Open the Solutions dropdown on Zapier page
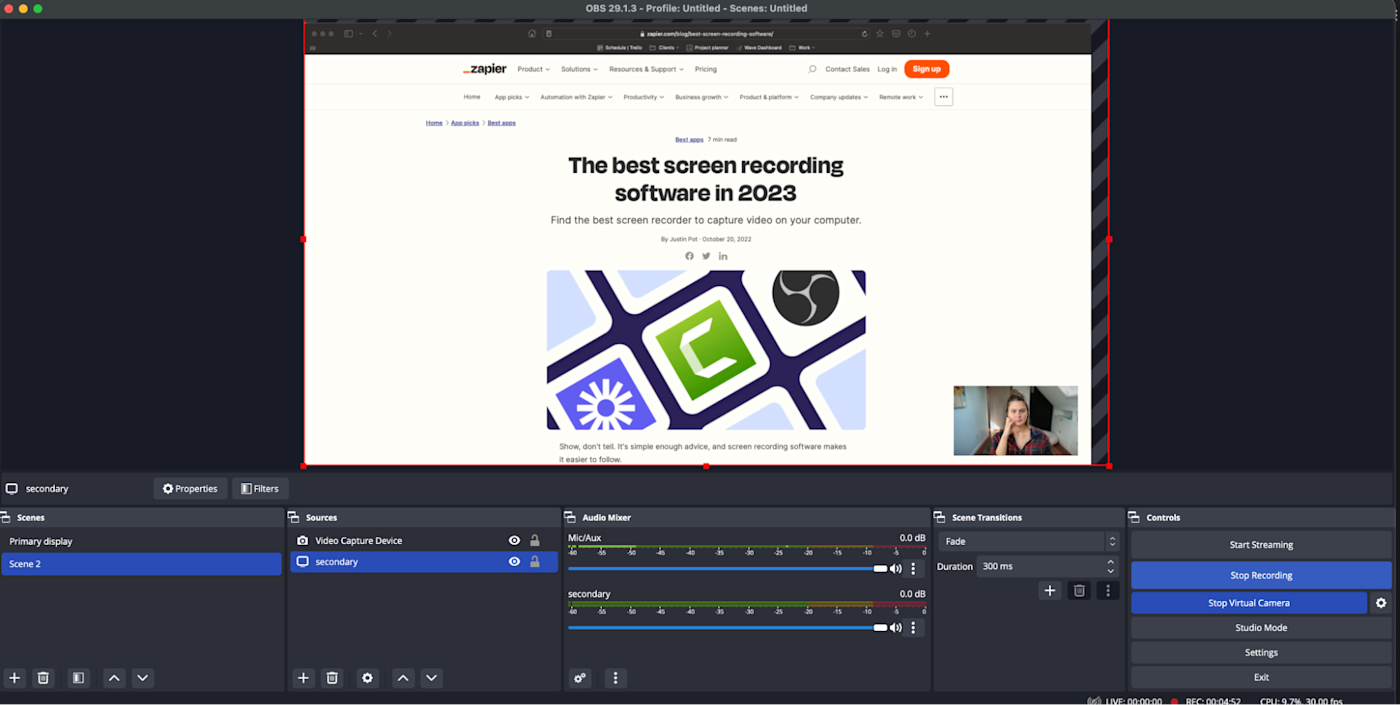This screenshot has height=705, width=1400. pos(579,69)
